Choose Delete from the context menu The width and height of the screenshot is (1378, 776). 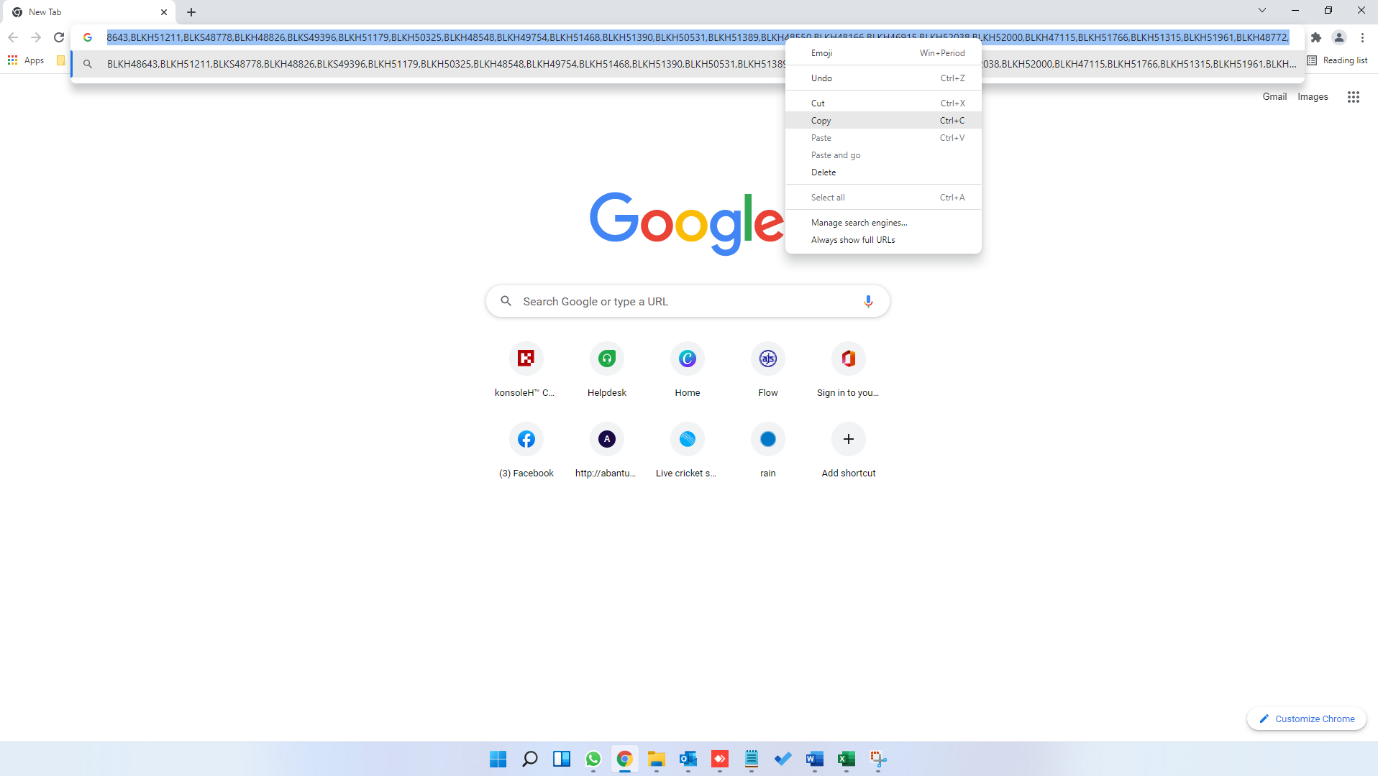click(x=883, y=172)
